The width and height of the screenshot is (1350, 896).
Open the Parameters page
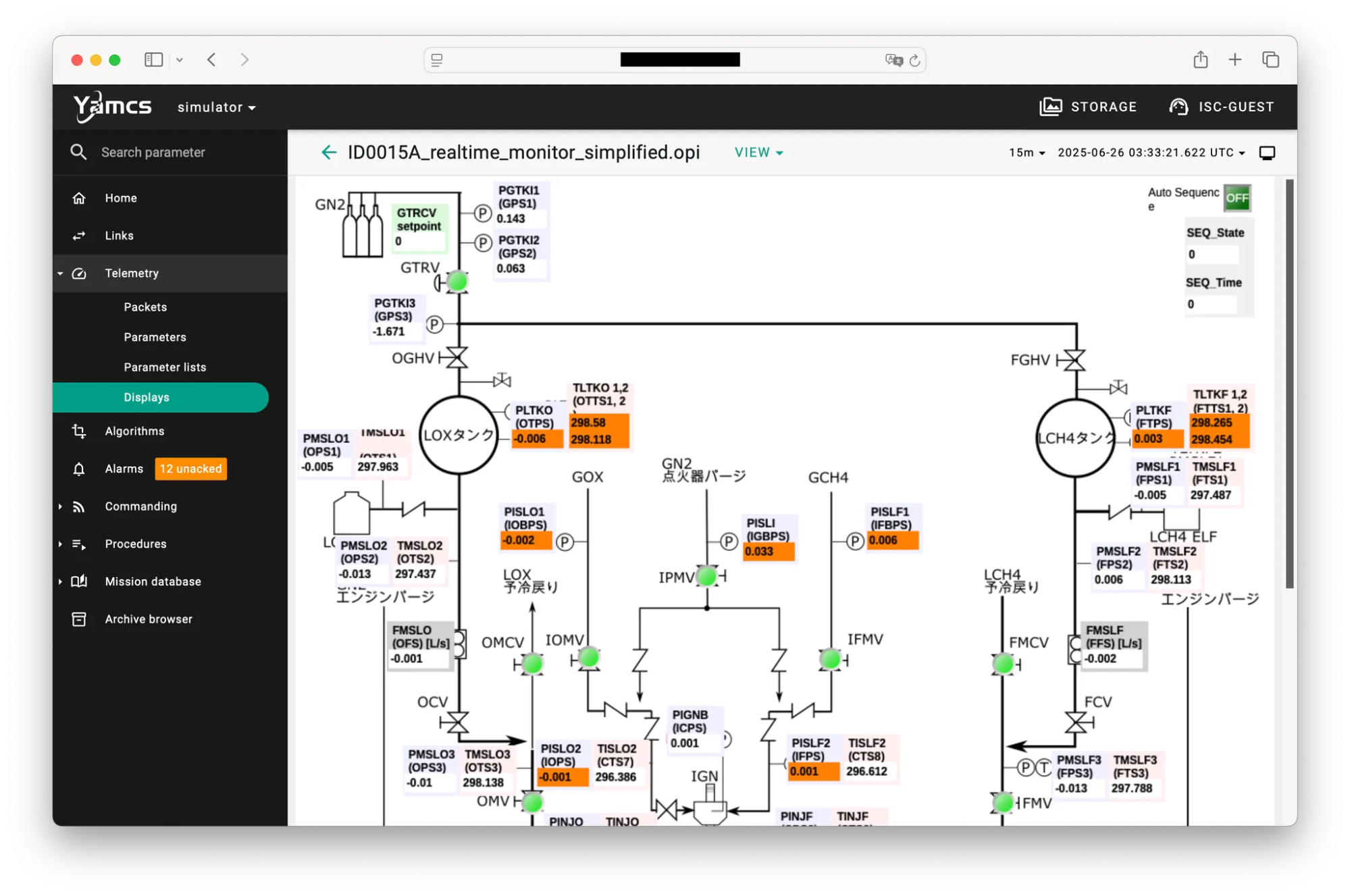[x=155, y=337]
